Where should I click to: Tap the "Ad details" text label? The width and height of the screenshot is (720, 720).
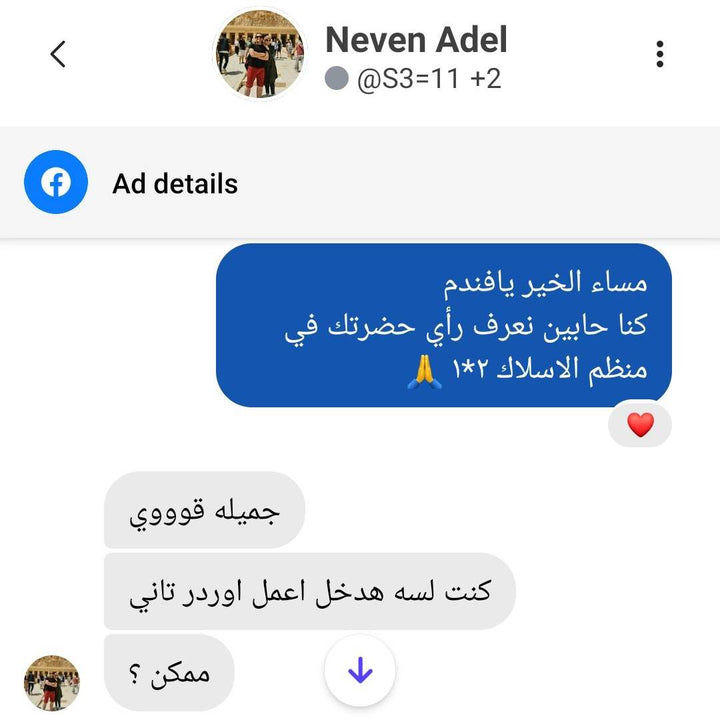pyautogui.click(x=175, y=184)
